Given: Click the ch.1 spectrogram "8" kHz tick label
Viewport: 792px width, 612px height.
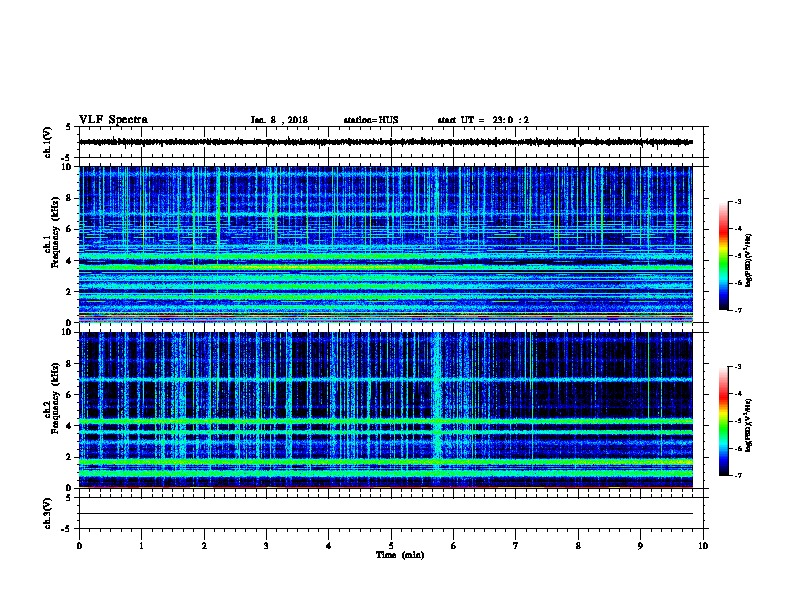Looking at the screenshot, I should click(x=71, y=198).
